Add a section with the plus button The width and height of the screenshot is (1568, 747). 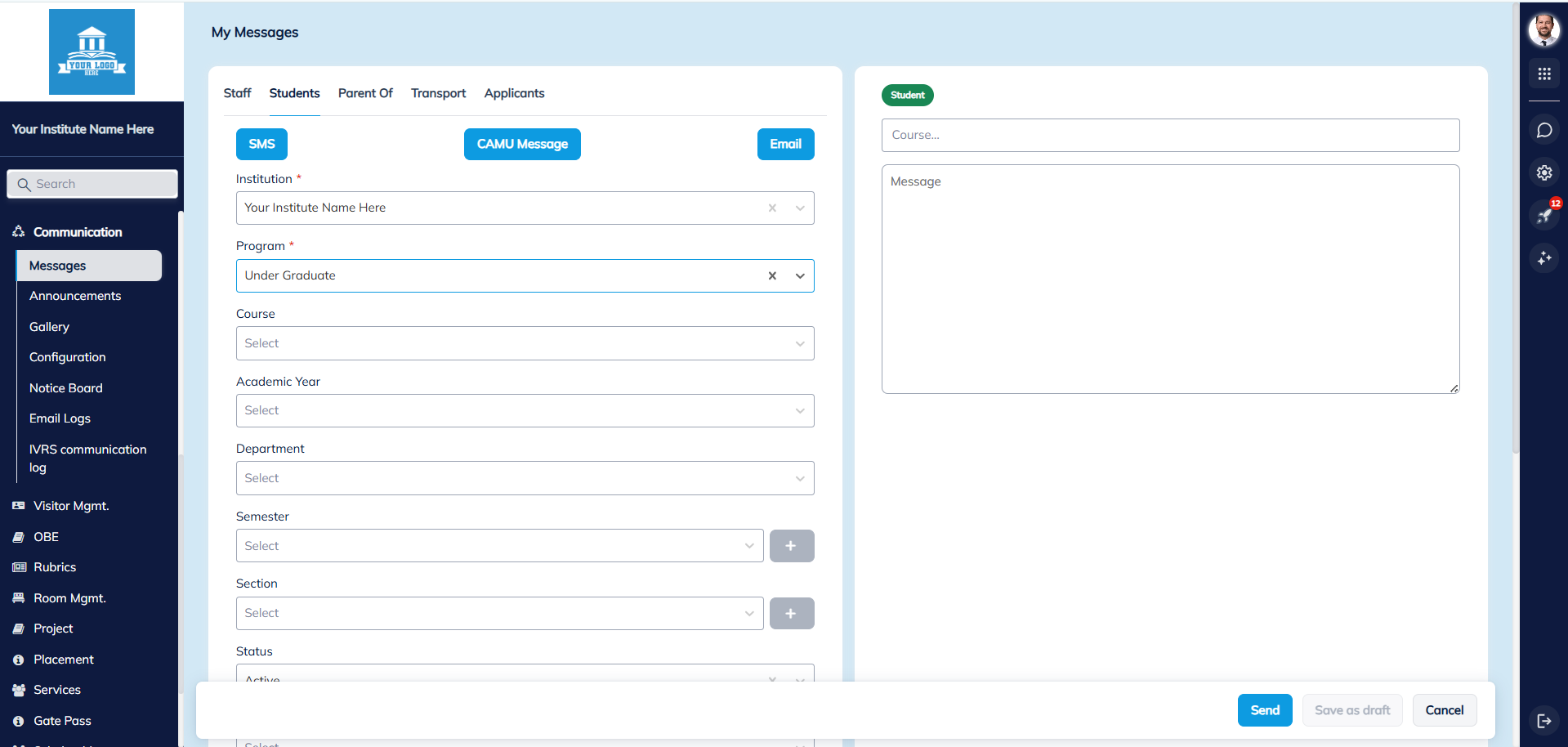click(x=791, y=614)
